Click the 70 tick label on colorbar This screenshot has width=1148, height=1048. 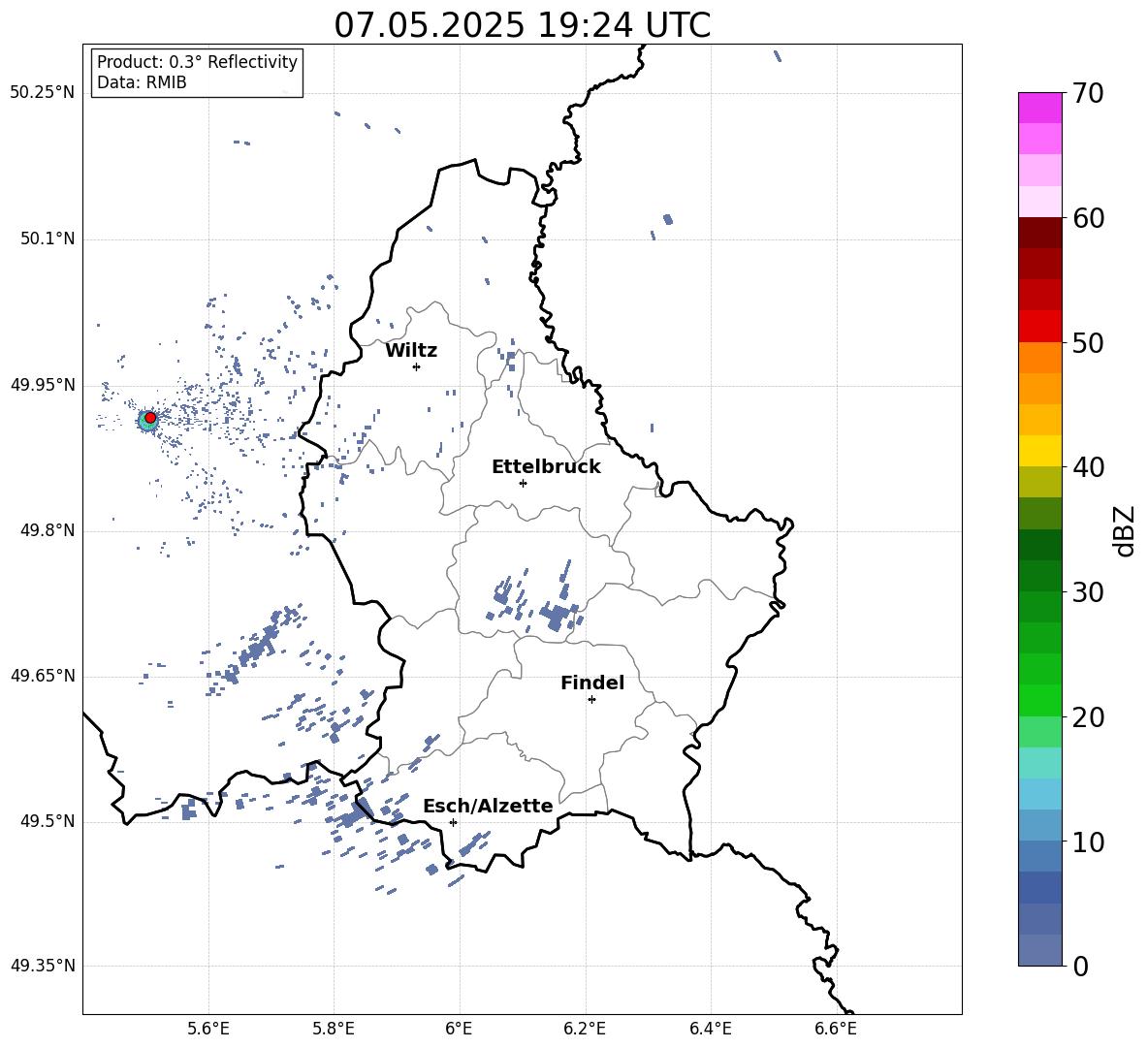[x=1087, y=94]
